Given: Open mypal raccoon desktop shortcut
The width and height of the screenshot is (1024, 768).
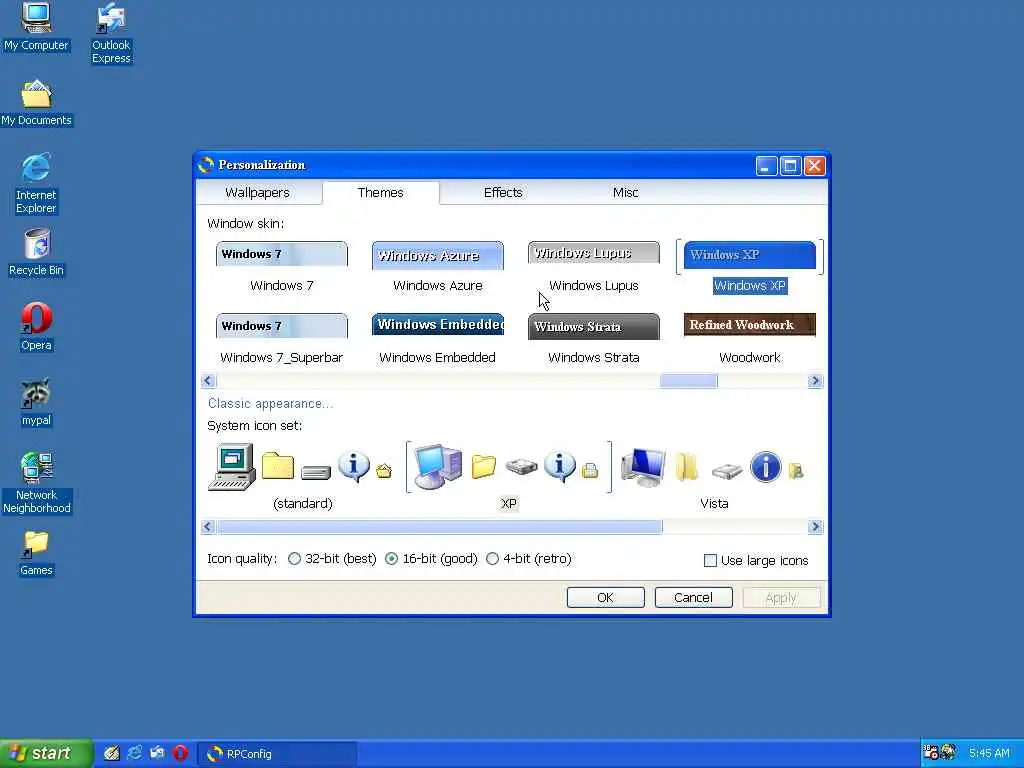Looking at the screenshot, I should point(36,402).
